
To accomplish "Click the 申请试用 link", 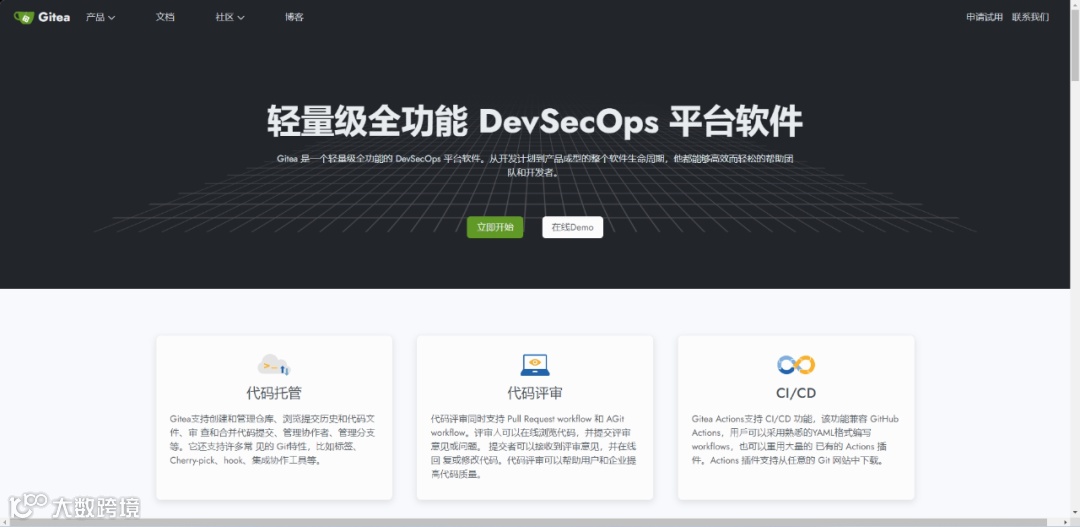I will 984,17.
